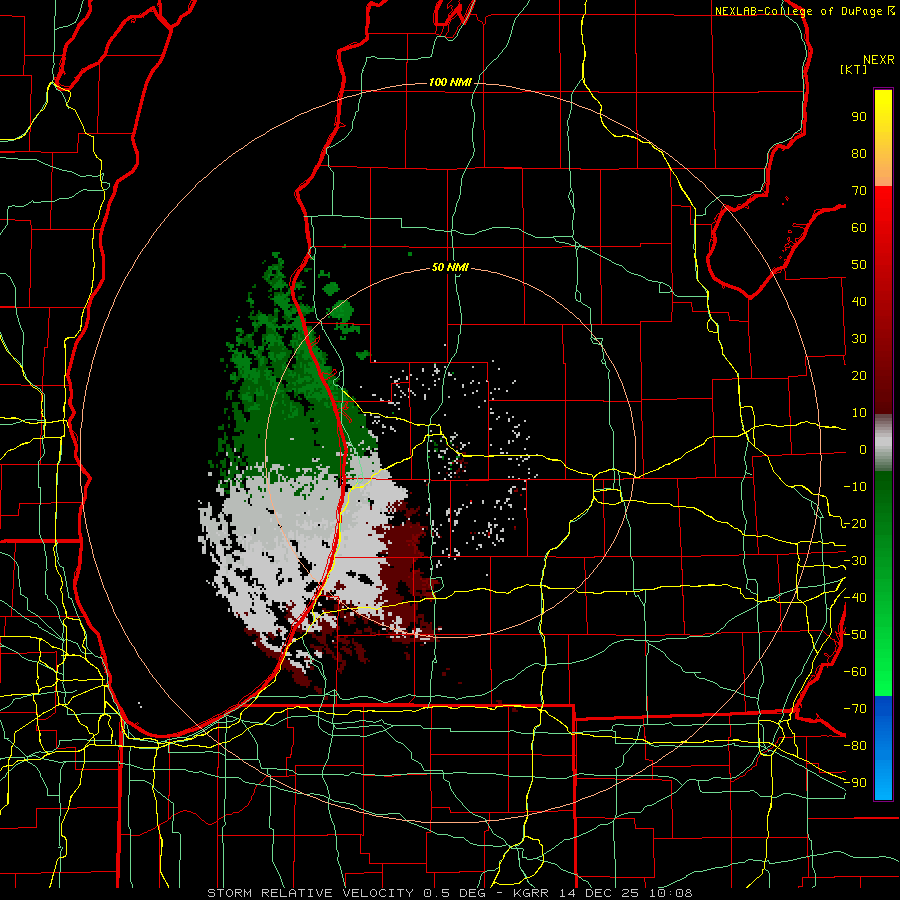
Task: Click the NEXR legend title
Action: (x=879, y=60)
